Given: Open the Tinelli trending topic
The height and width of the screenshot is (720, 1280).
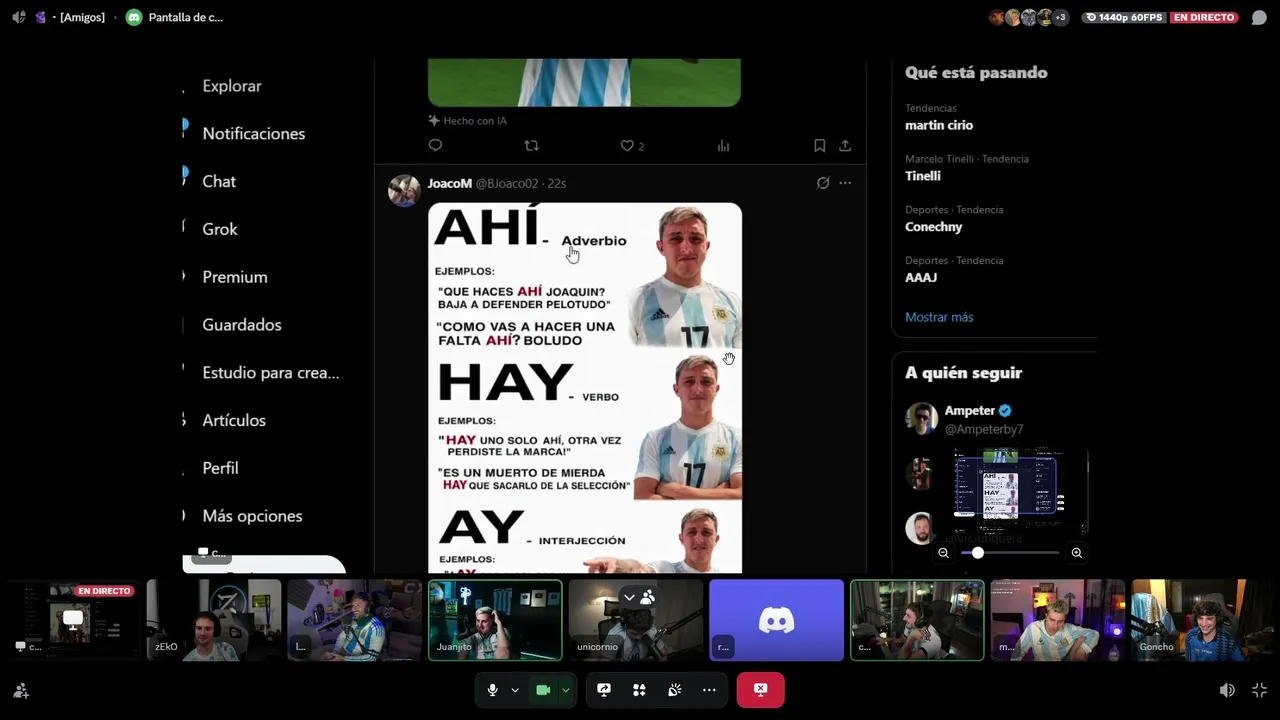Looking at the screenshot, I should point(923,176).
